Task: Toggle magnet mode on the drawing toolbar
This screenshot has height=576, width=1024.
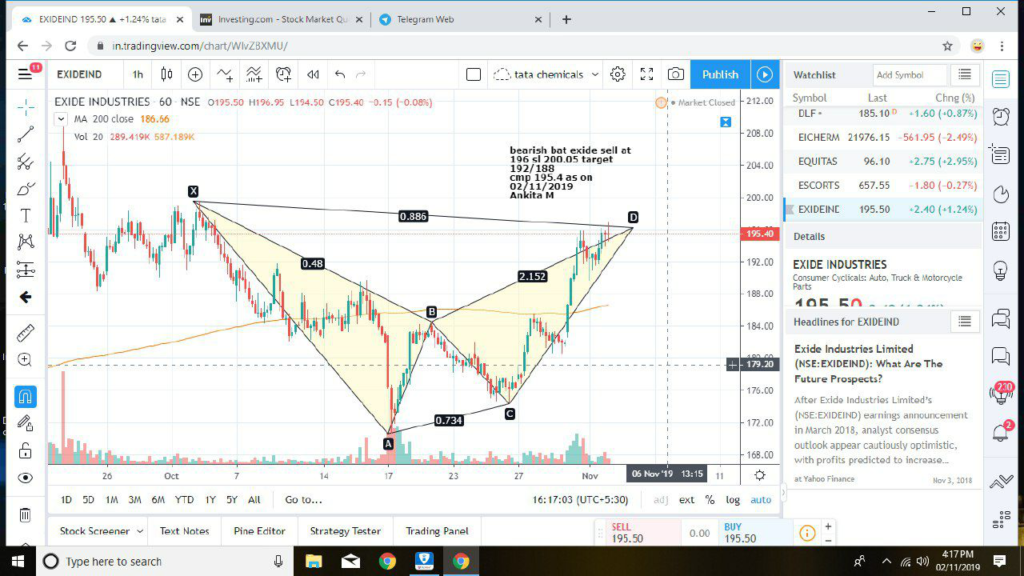Action: tap(25, 396)
